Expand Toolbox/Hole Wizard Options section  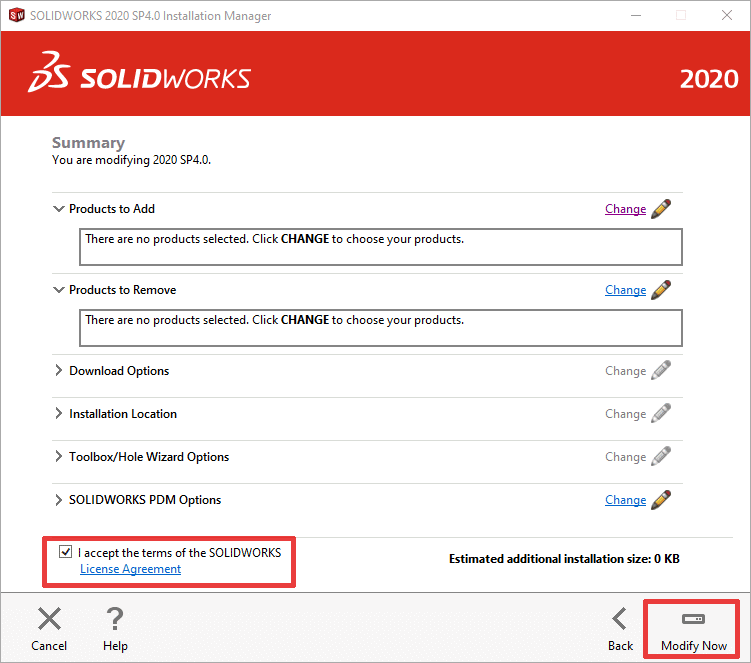pyautogui.click(x=58, y=456)
